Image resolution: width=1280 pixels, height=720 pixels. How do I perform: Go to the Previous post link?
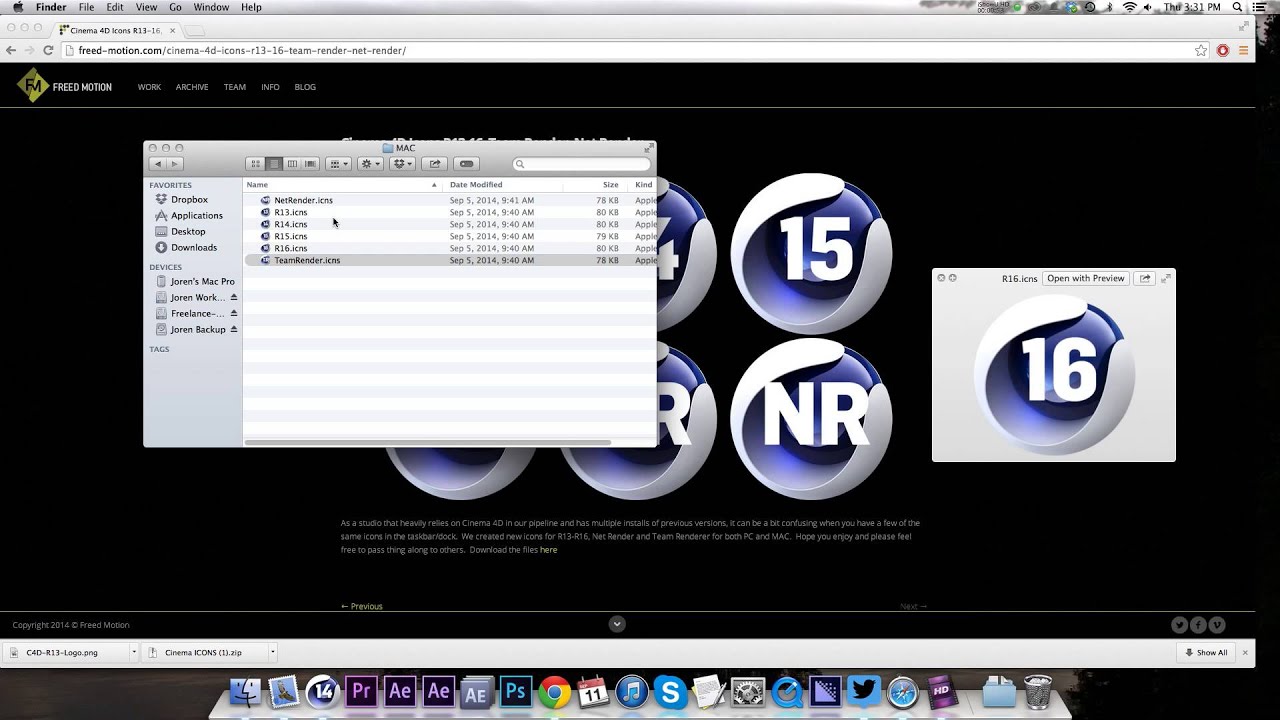coord(362,606)
